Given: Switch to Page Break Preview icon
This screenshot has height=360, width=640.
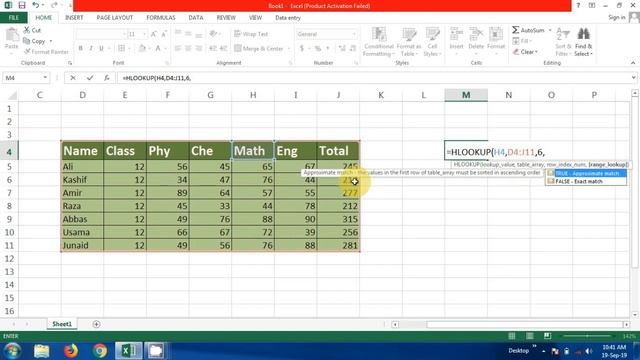Looking at the screenshot, I should 547,336.
